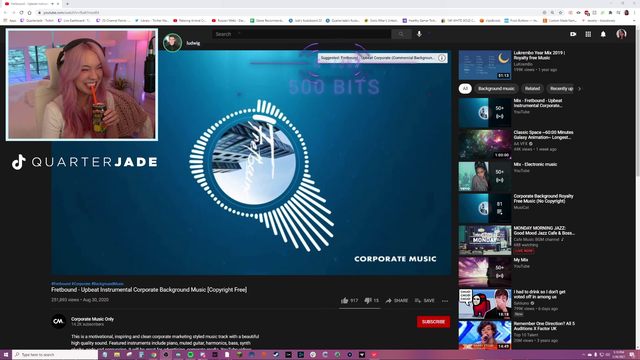The height and width of the screenshot is (360, 640).
Task: Bookmark this page with star icon
Action: pos(560,13)
